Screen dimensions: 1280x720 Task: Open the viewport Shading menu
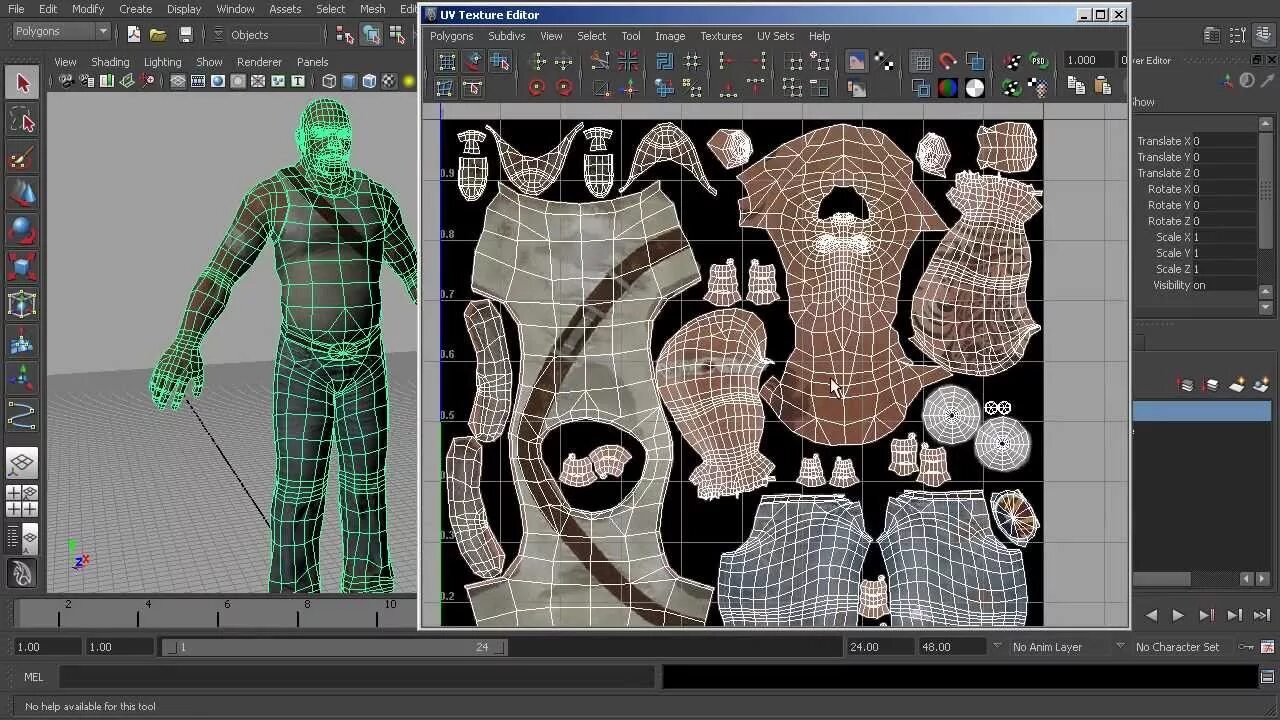coord(110,62)
